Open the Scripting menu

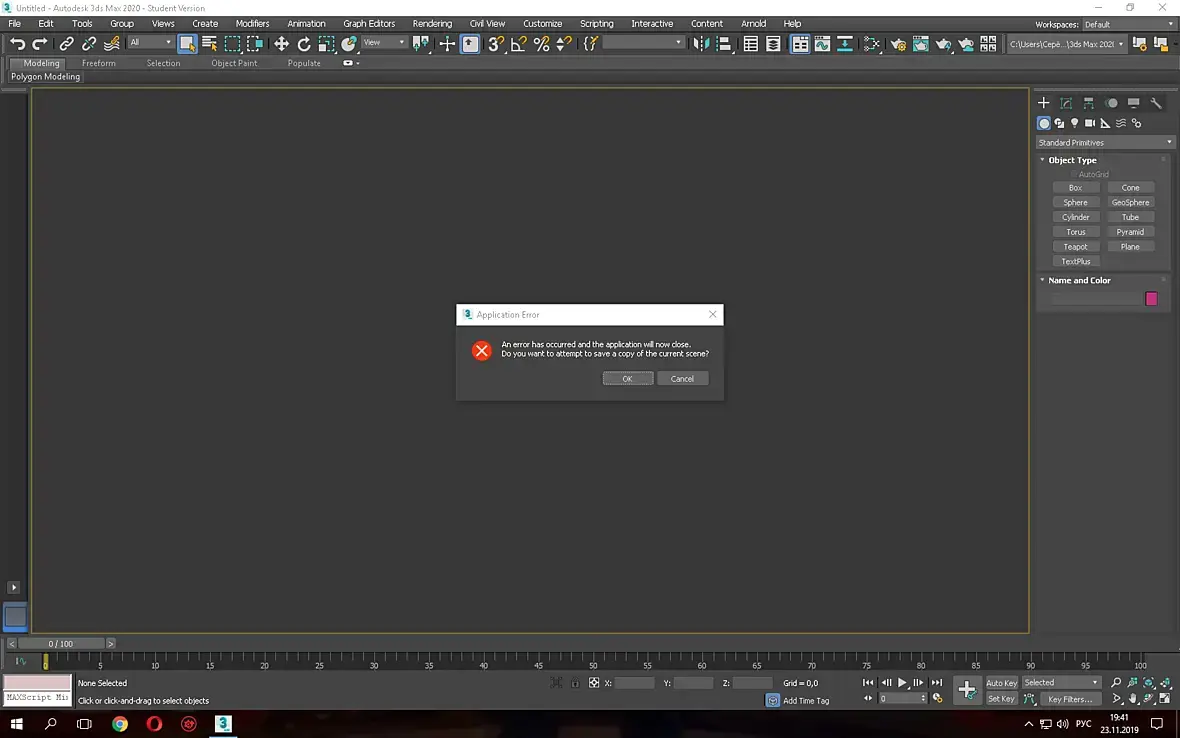[597, 23]
